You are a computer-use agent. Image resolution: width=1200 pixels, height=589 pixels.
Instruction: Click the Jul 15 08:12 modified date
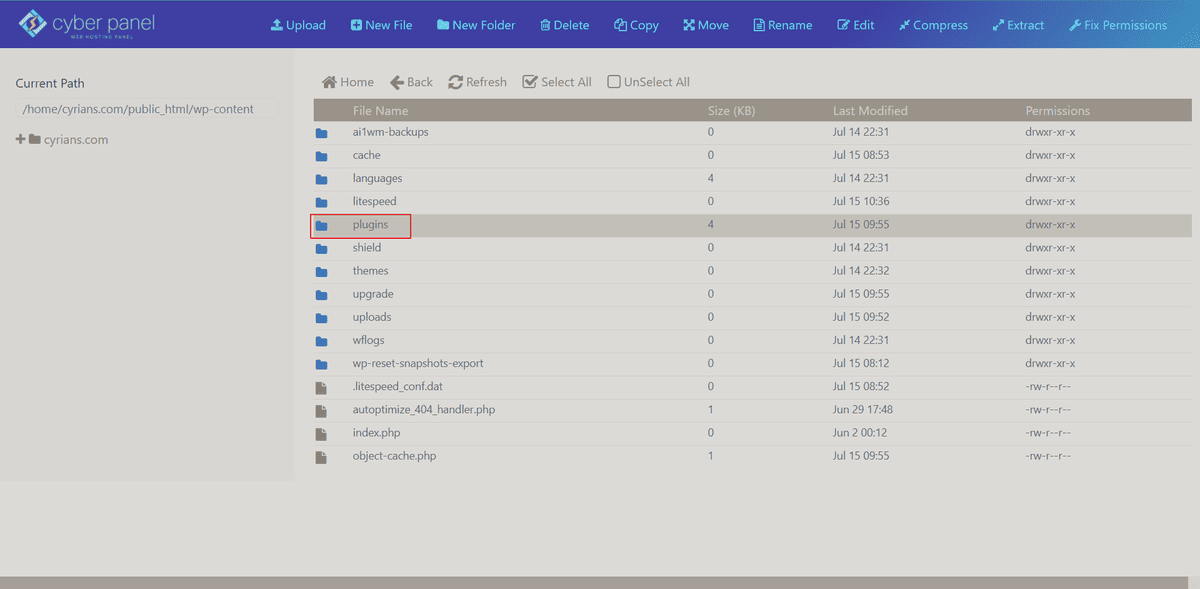[x=861, y=363]
